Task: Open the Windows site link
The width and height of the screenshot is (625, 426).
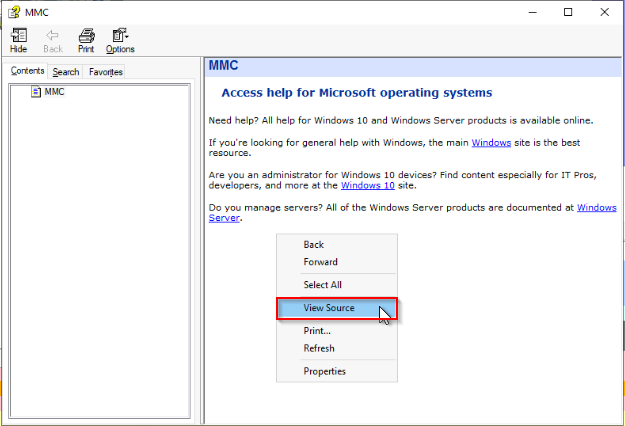Action: coord(491,143)
